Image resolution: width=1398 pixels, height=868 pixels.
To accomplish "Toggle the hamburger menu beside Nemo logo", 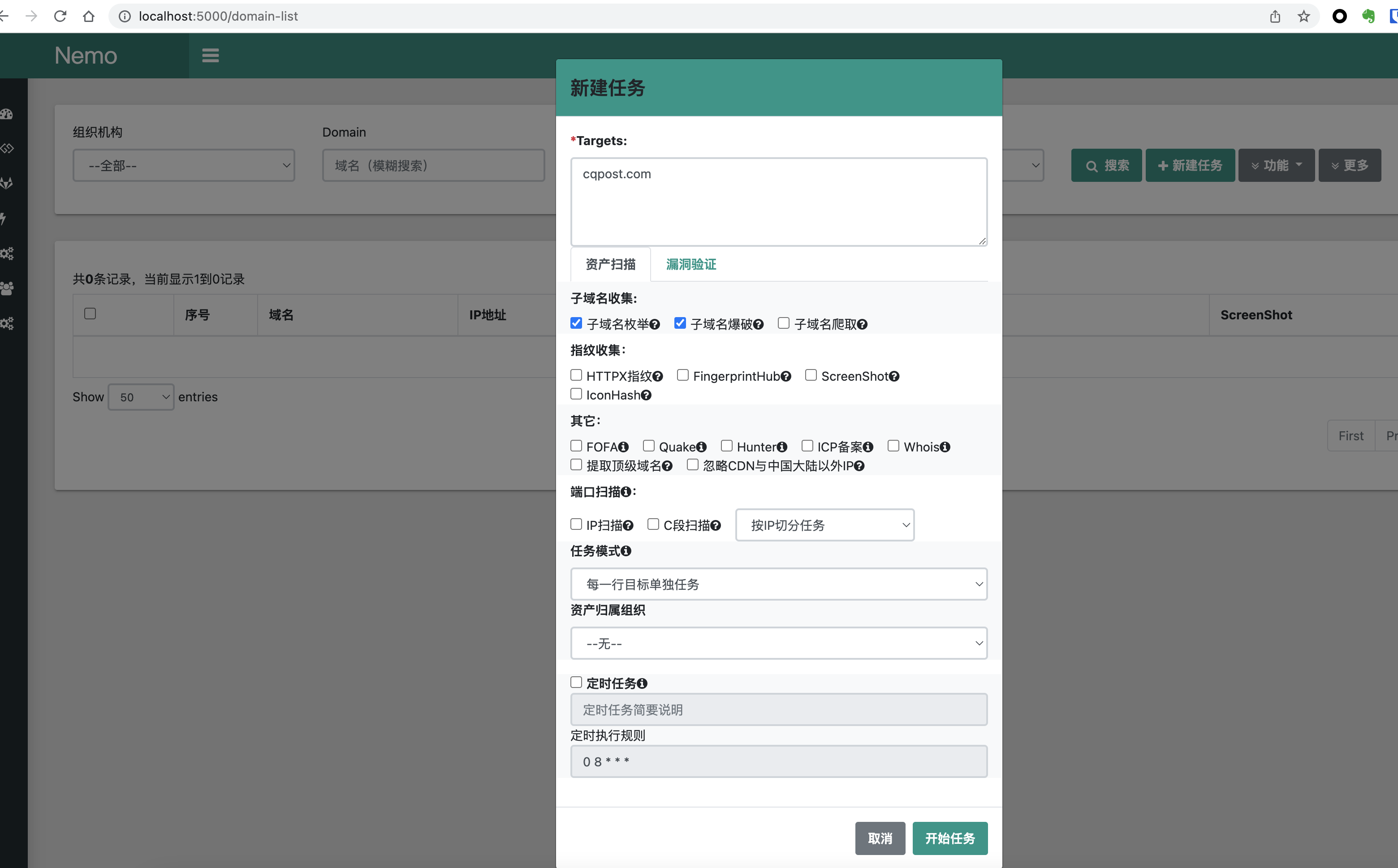I will click(210, 55).
